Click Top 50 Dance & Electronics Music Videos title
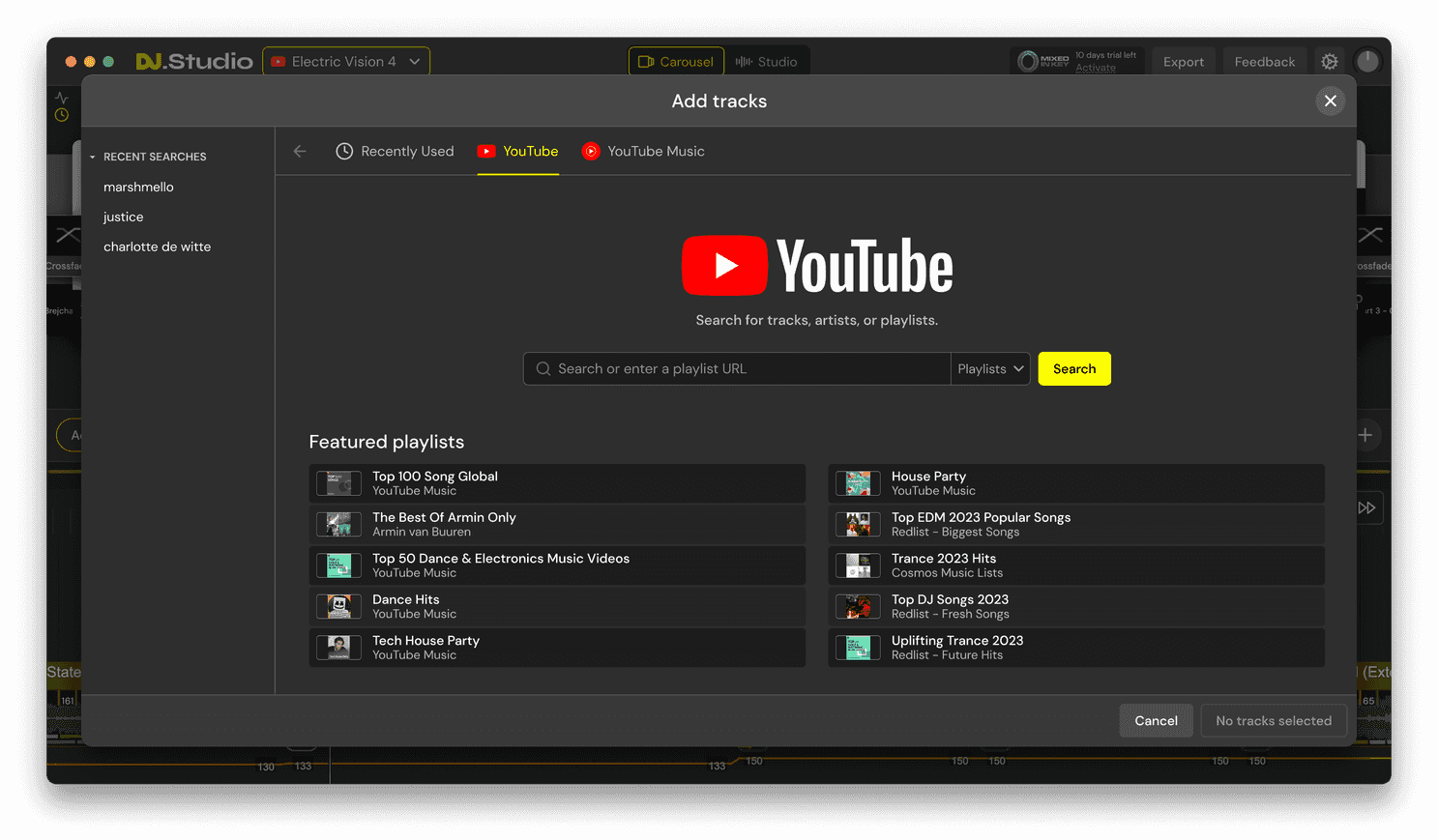This screenshot has width=1438, height=840. point(501,559)
